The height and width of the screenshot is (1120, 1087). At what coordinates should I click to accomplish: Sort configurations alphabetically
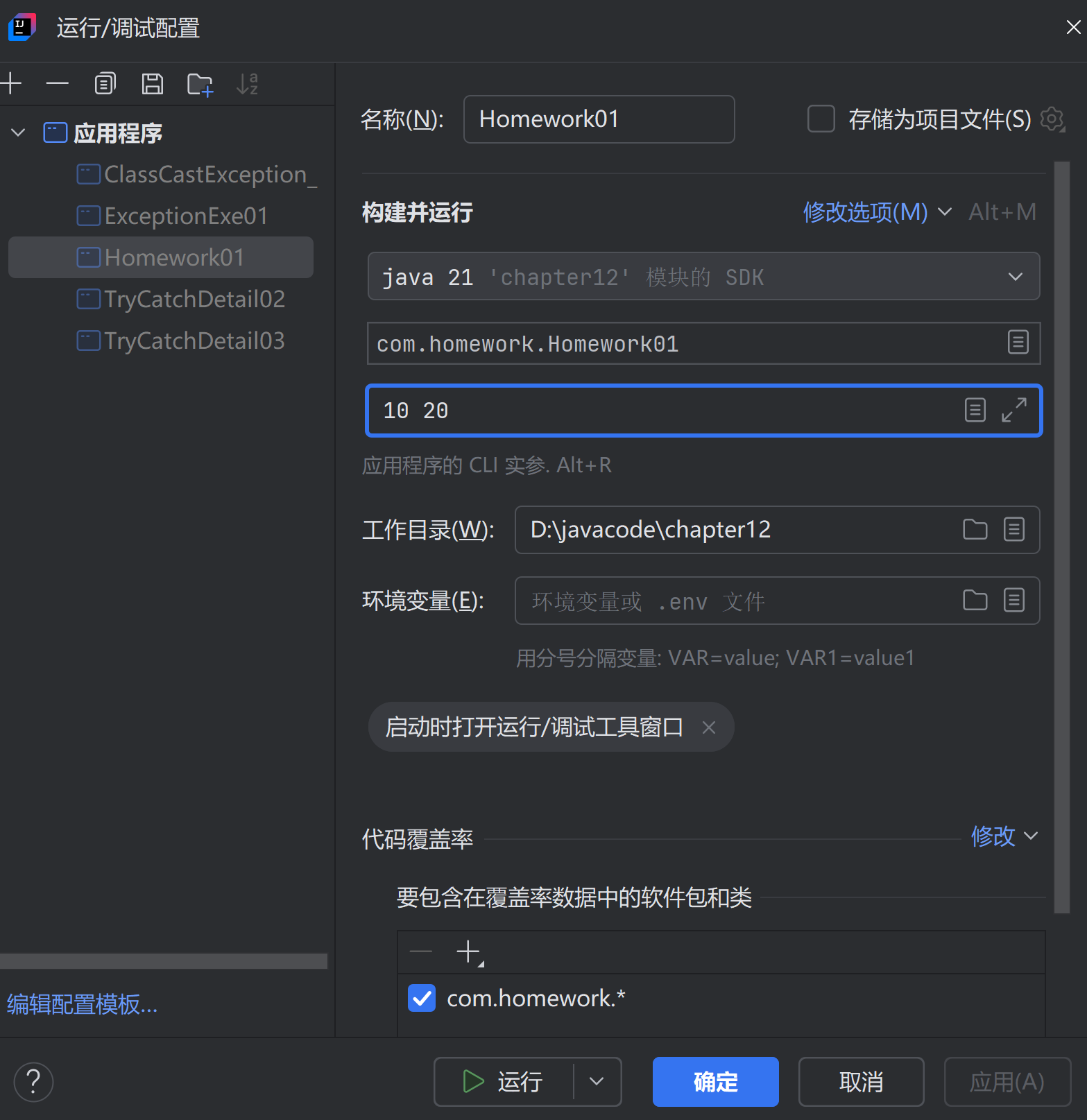pyautogui.click(x=247, y=84)
